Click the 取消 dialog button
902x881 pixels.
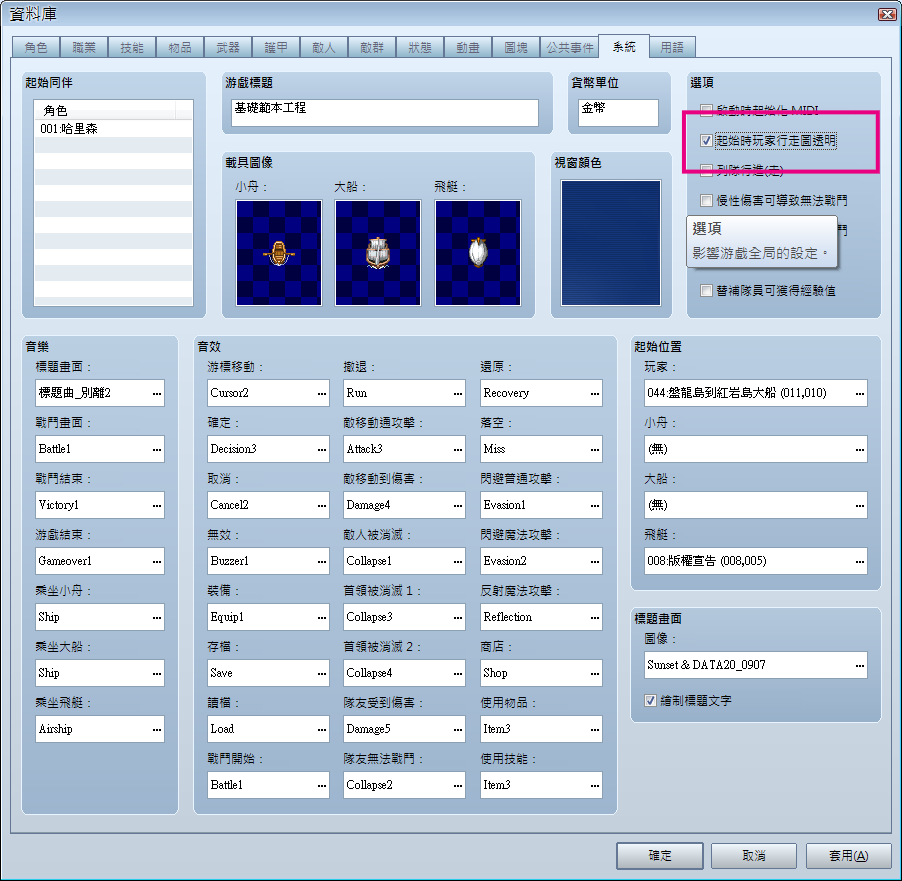754,856
